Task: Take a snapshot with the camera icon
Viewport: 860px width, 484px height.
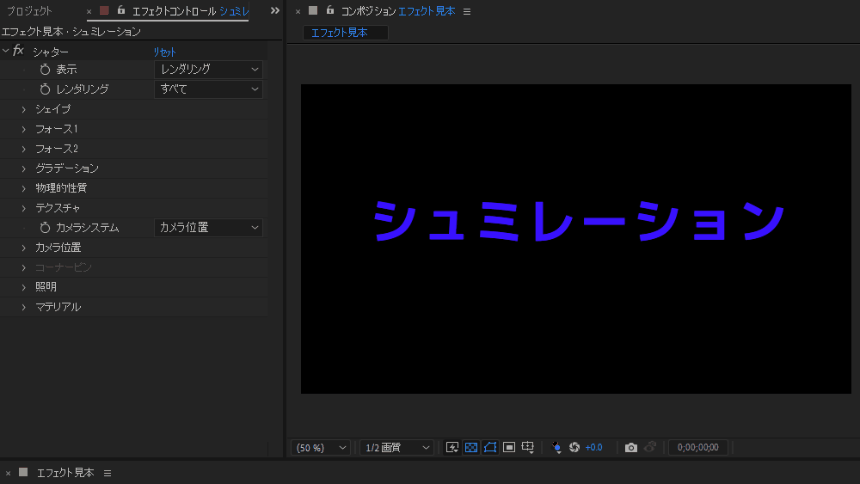Action: pyautogui.click(x=631, y=448)
